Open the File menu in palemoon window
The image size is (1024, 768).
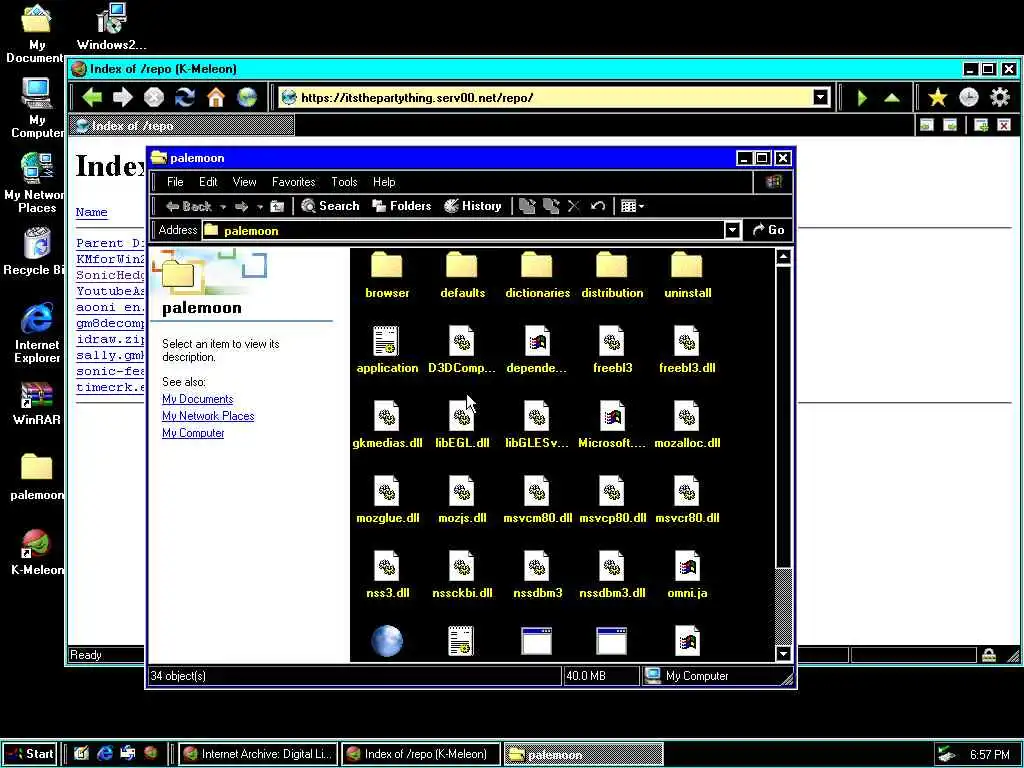[175, 182]
